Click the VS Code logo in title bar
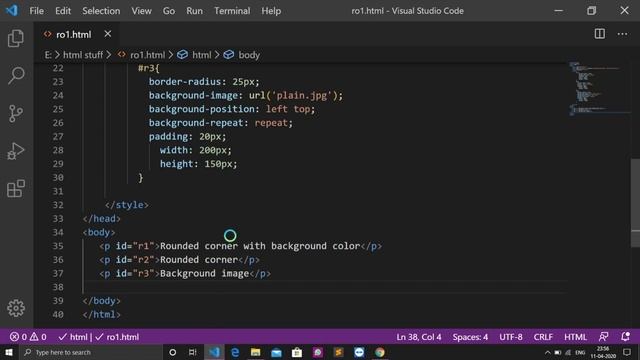This screenshot has height=360, width=640. click(11, 10)
